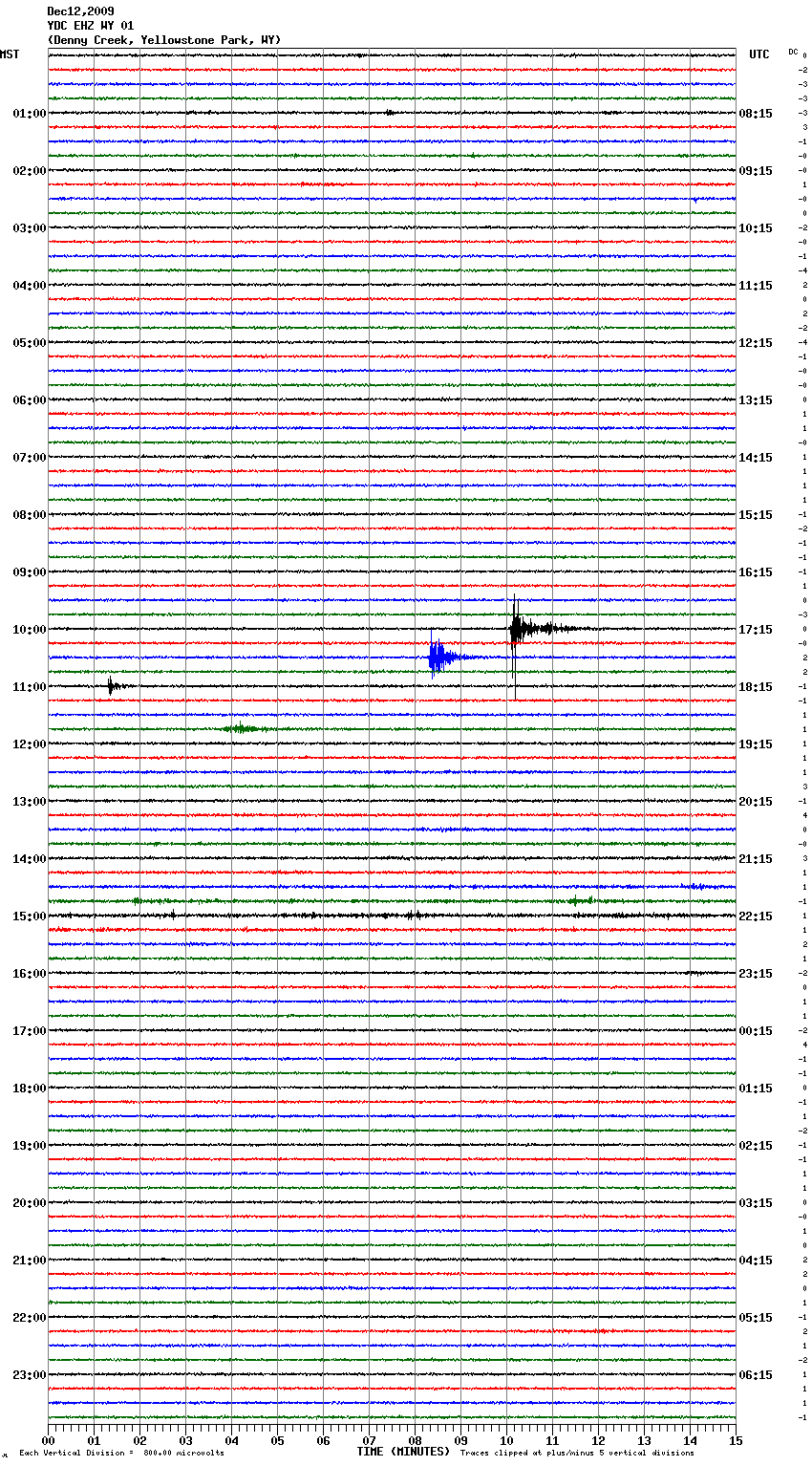Viewport: 812px width, 1466px height.
Task: Click the 15:15 UTC label
Action: tap(756, 515)
